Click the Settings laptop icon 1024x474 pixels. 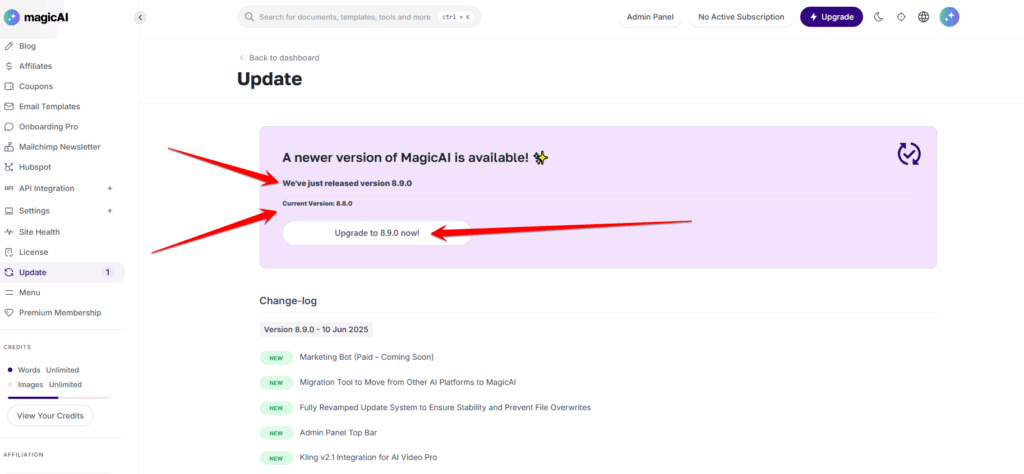click(8, 211)
